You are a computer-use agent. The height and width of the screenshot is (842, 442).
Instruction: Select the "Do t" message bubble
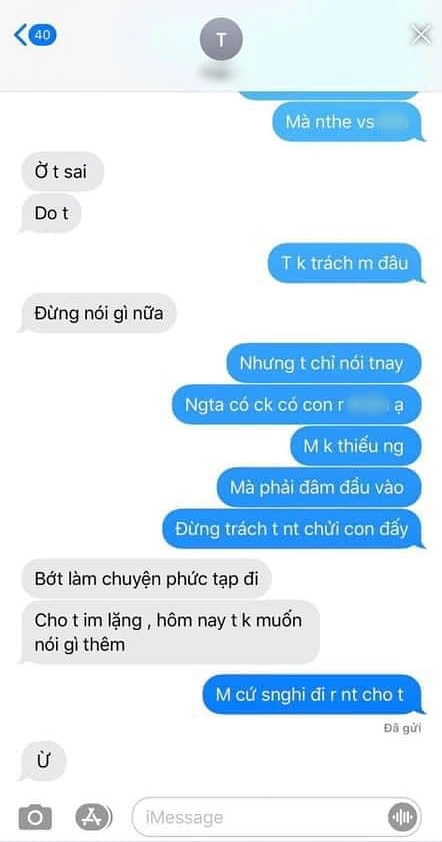[x=51, y=213]
